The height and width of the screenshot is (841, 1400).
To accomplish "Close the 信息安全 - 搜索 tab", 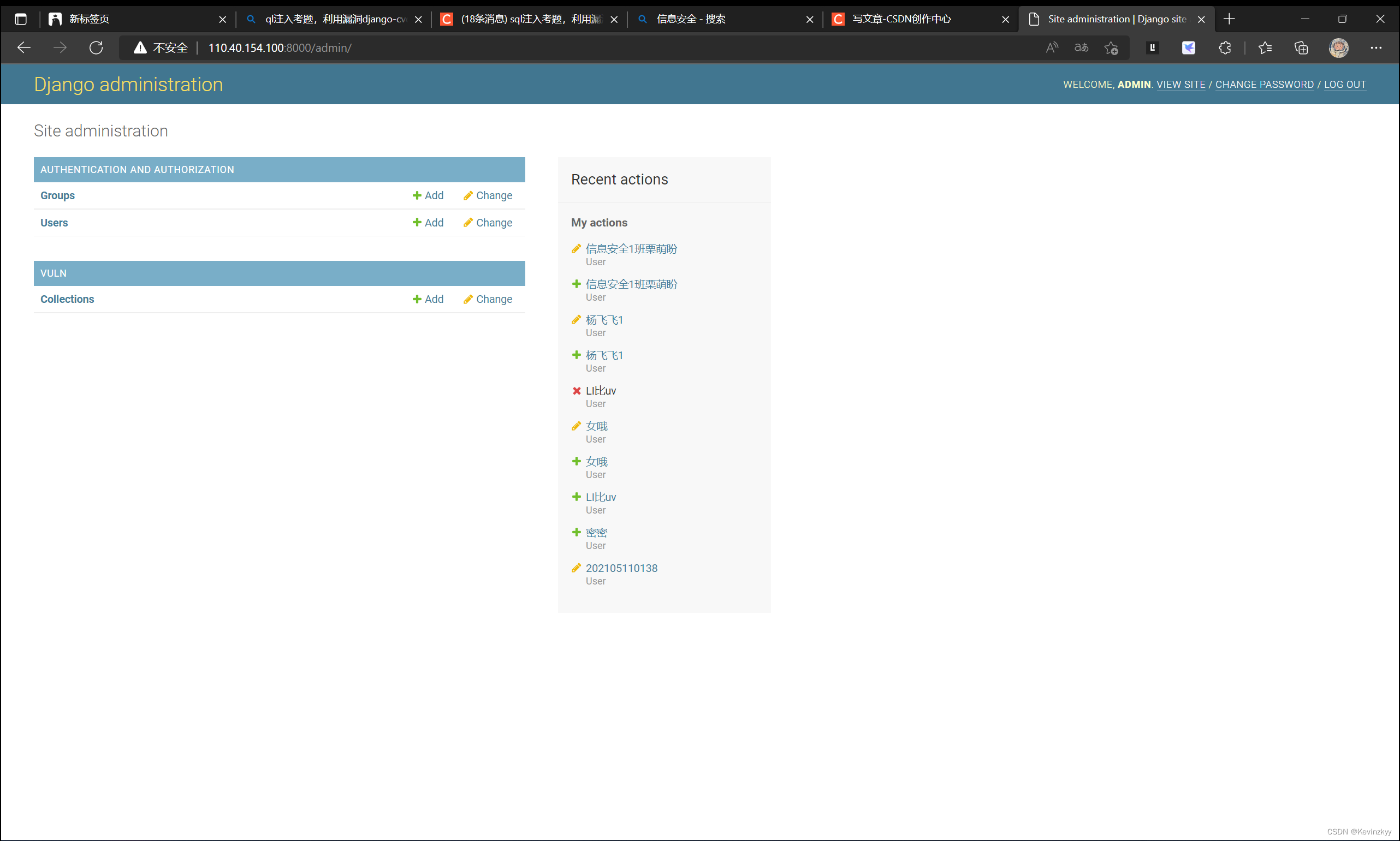I will click(810, 19).
